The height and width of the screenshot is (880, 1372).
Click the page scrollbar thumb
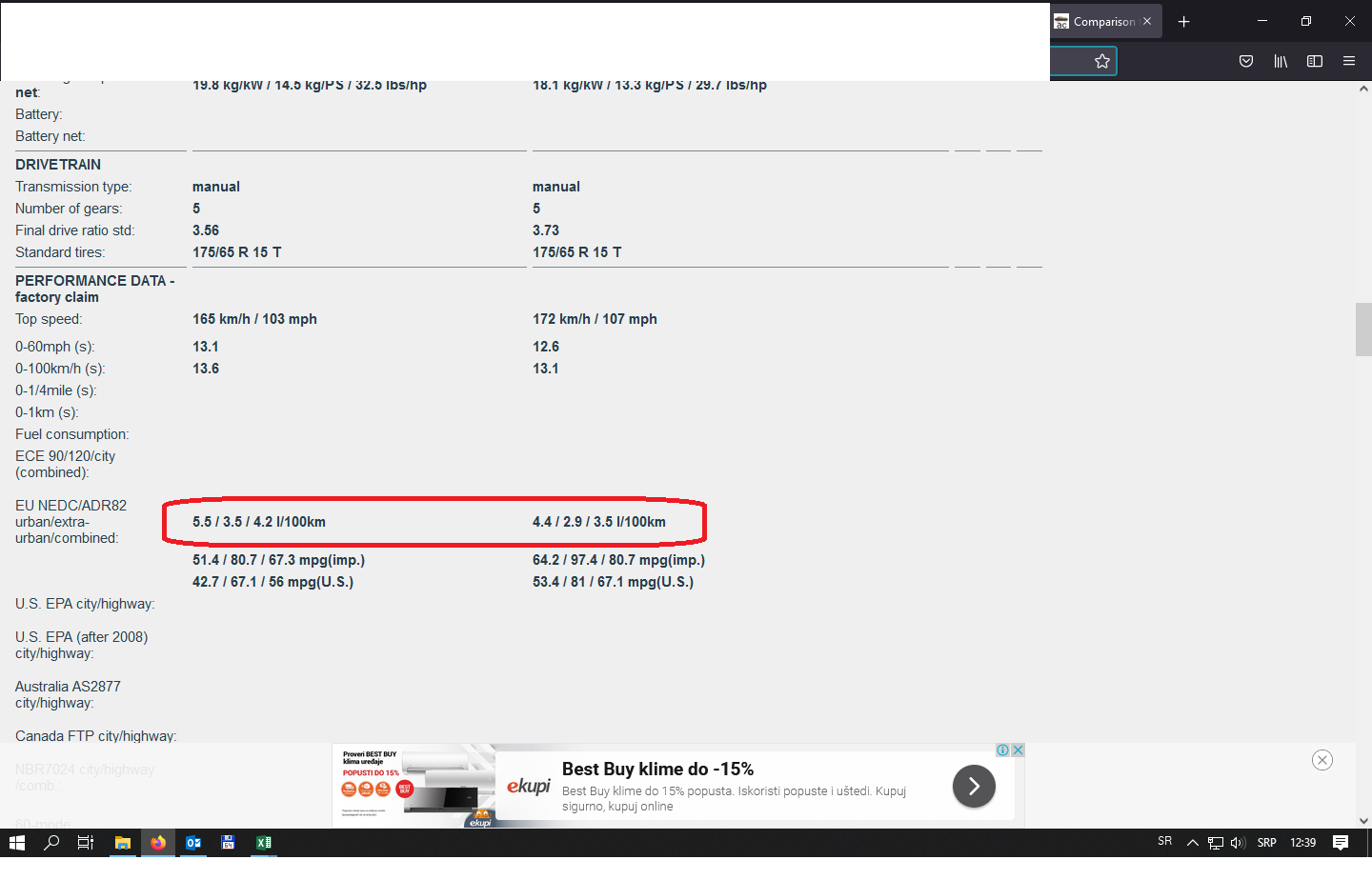pos(1363,330)
